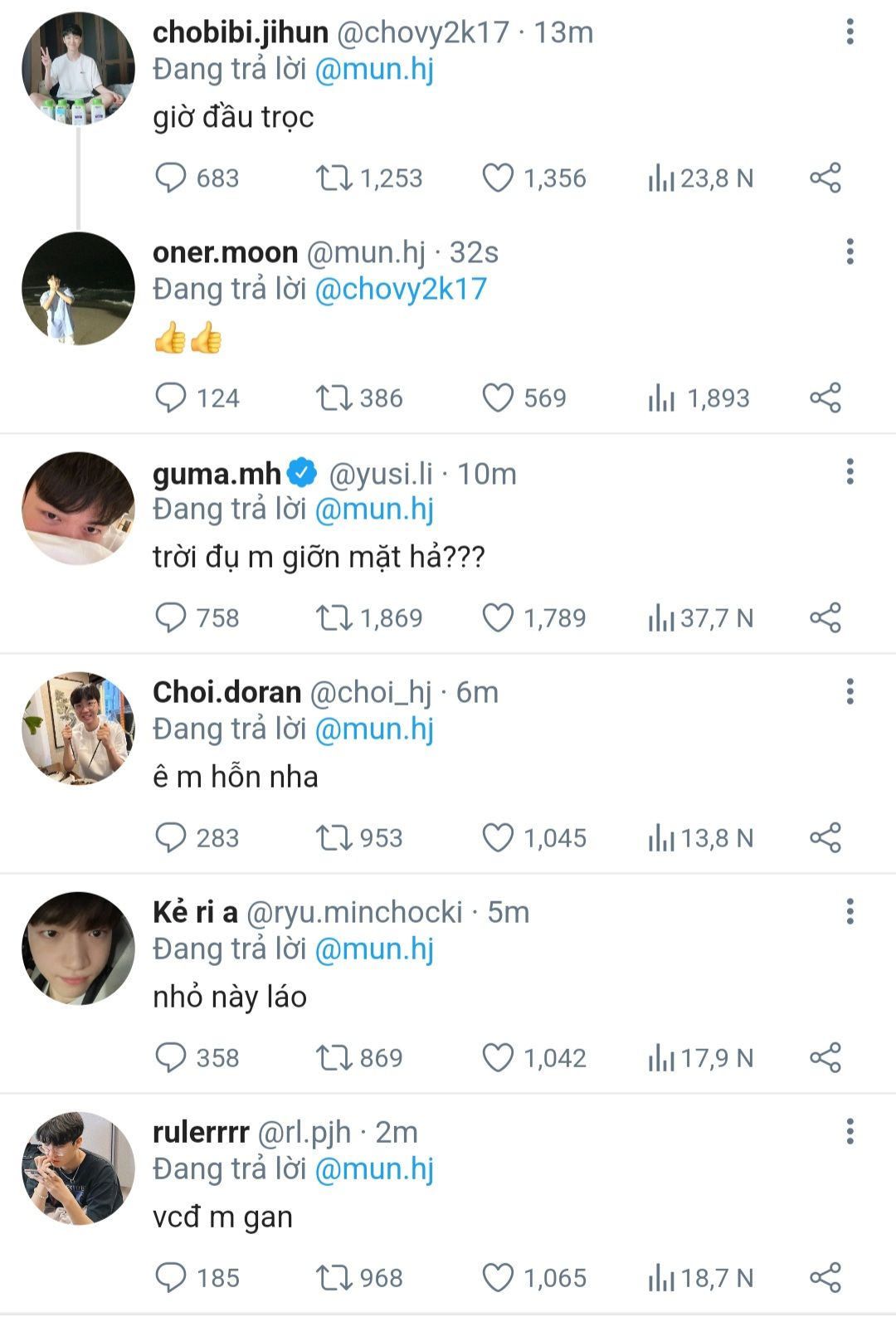Image resolution: width=896 pixels, height=1317 pixels.
Task: Open @mun.hj mention in guma.mh's reply
Action: (x=375, y=510)
